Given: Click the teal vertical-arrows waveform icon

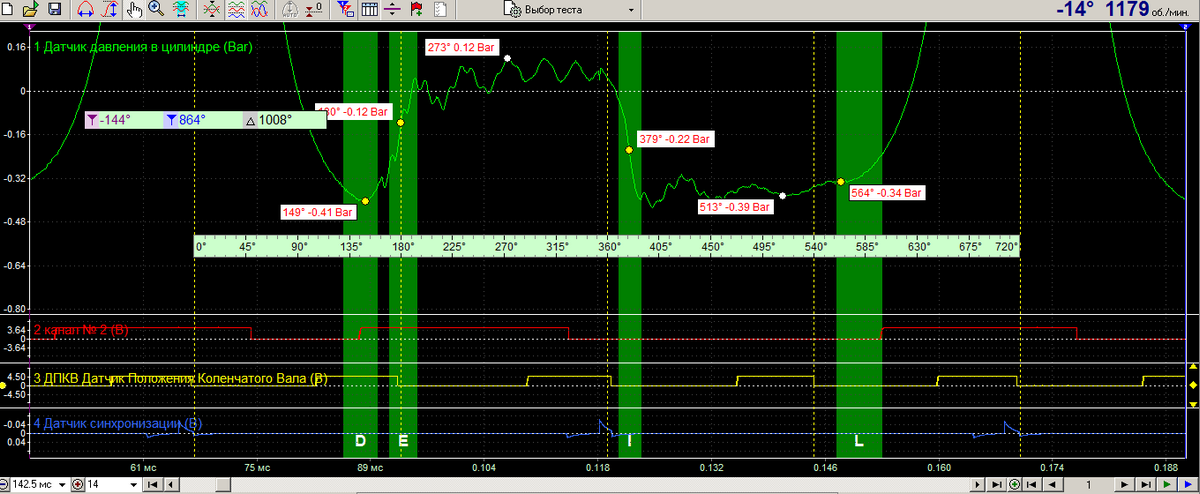Looking at the screenshot, I should (x=181, y=10).
